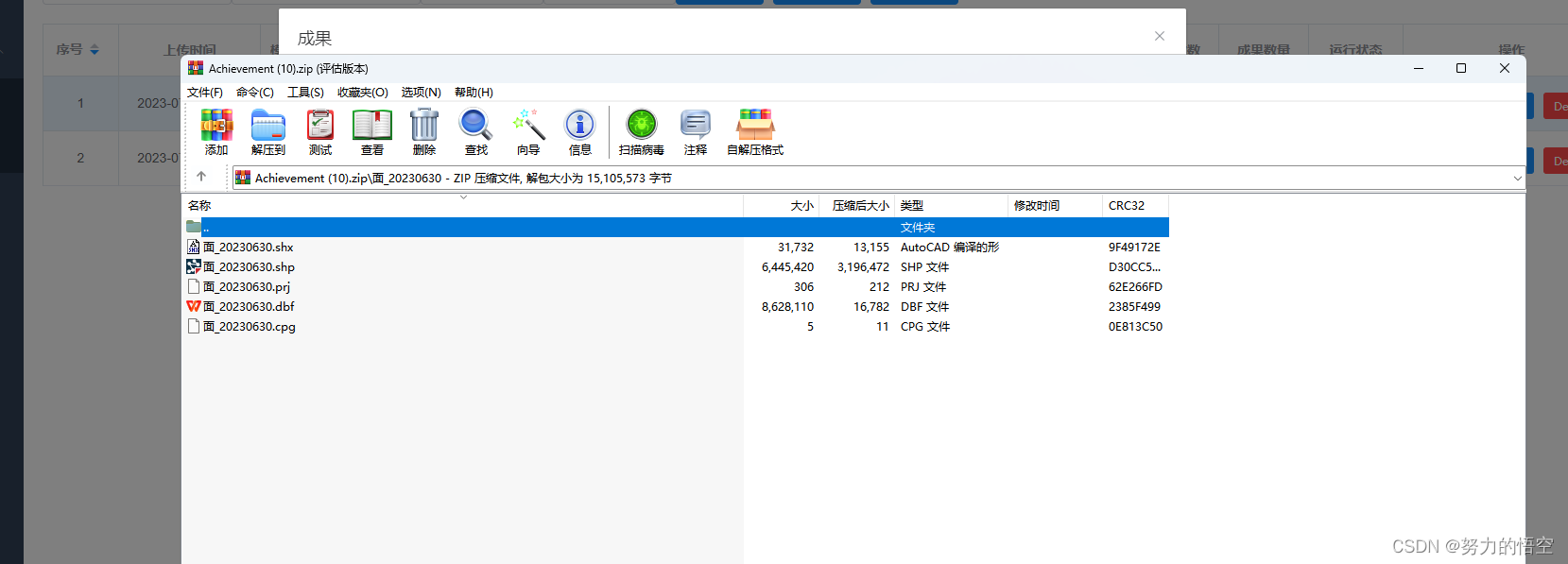Sort by 名称 column header
This screenshot has height=564, width=1568.
pos(462,205)
